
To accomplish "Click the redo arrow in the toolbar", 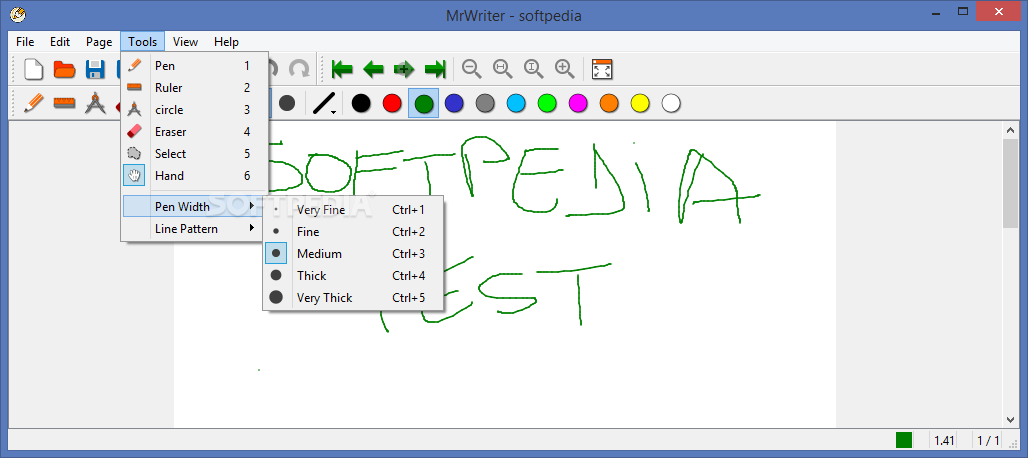I will [x=299, y=69].
